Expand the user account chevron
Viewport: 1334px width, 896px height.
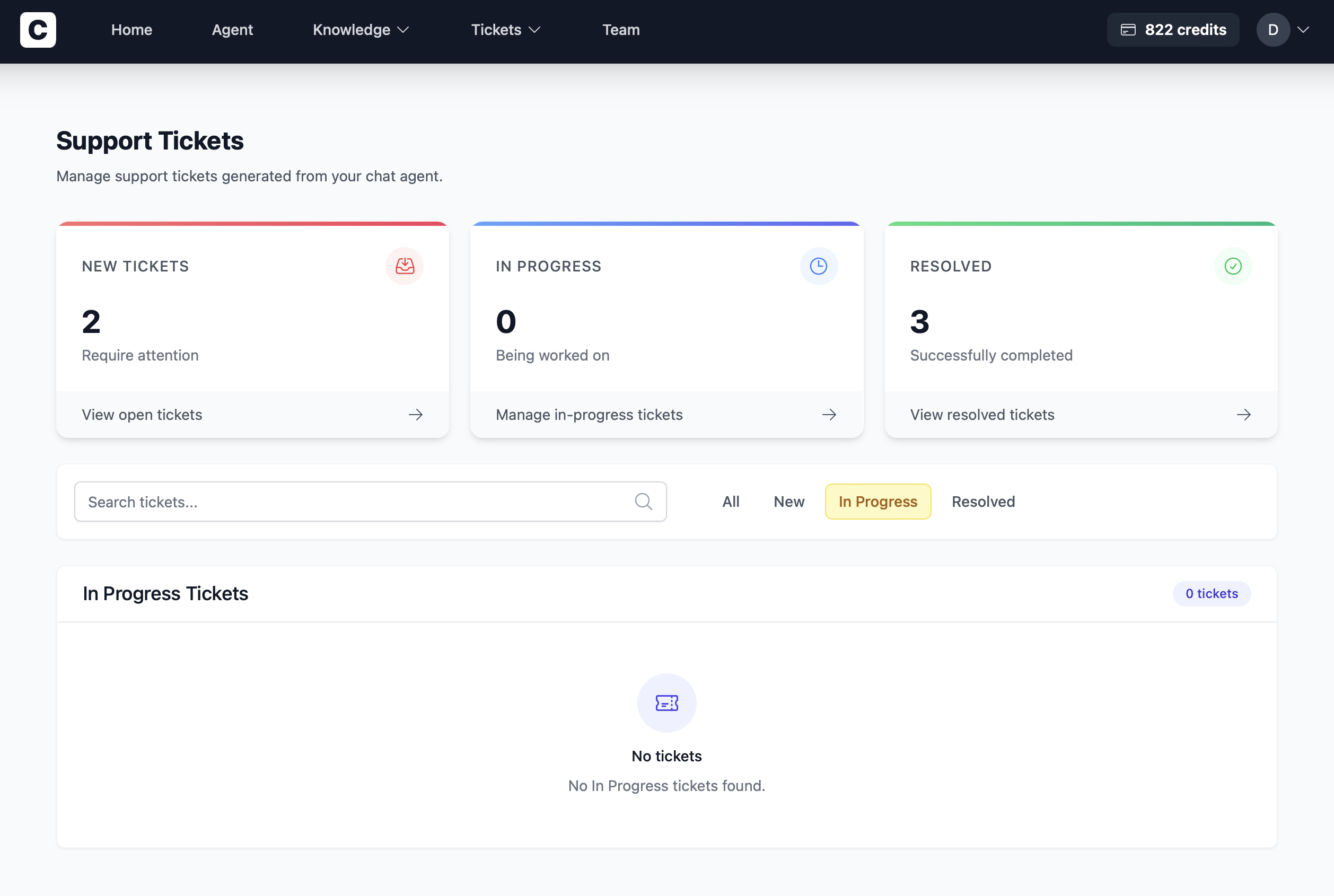1303,30
